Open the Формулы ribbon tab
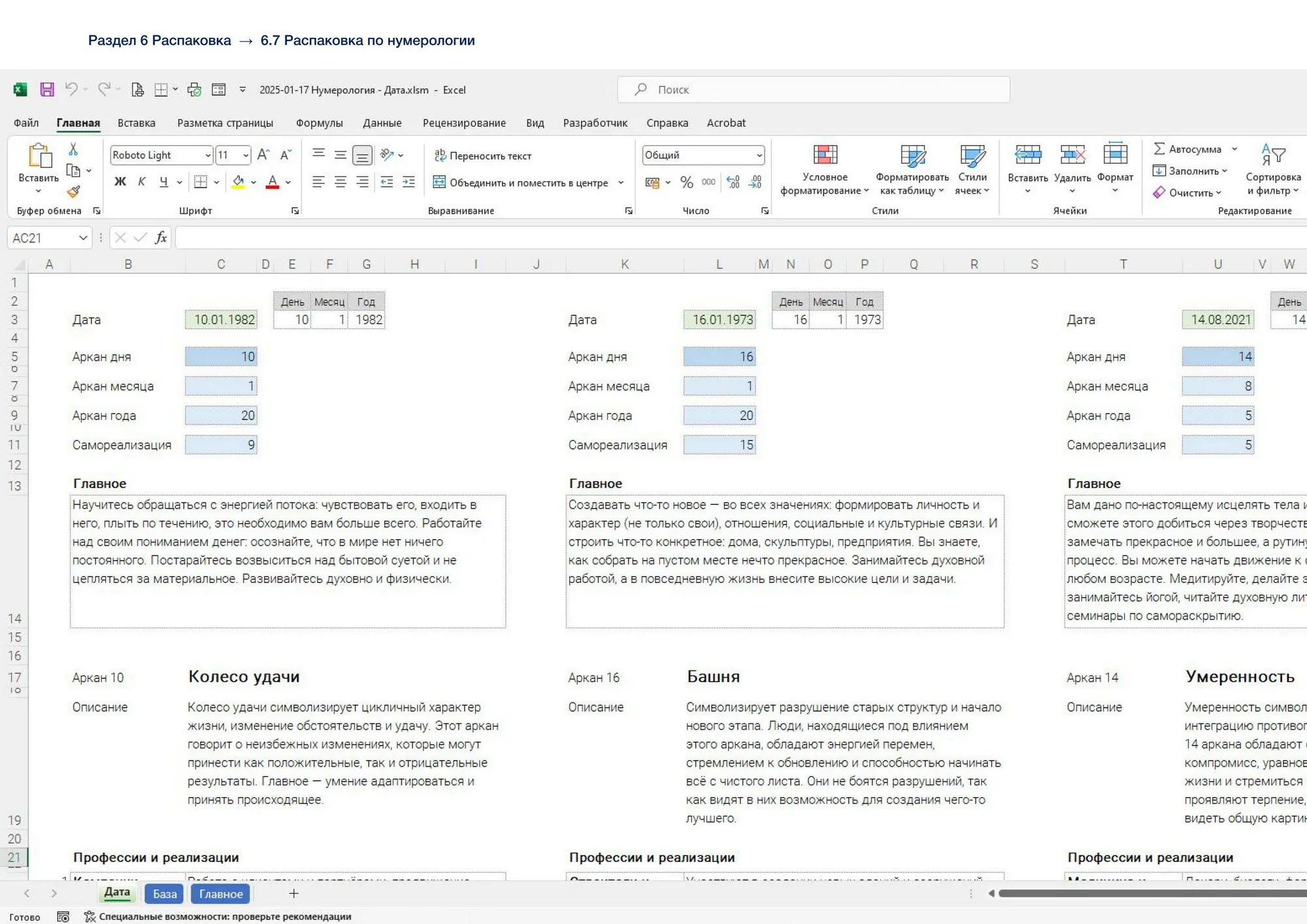Image resolution: width=1307 pixels, height=924 pixels. pyautogui.click(x=319, y=123)
